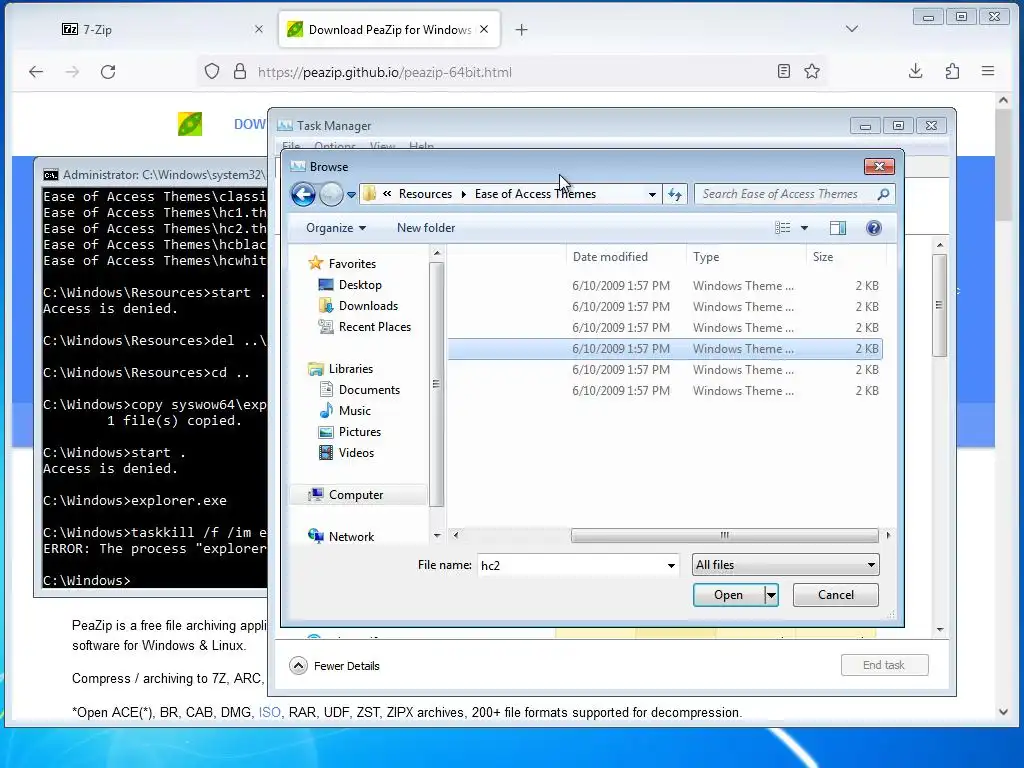
Task: Sort by the Date modified column header
Action: pos(626,257)
